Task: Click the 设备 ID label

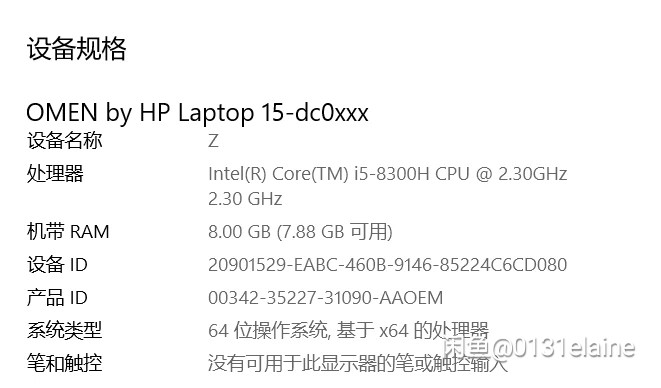Action: pos(57,264)
